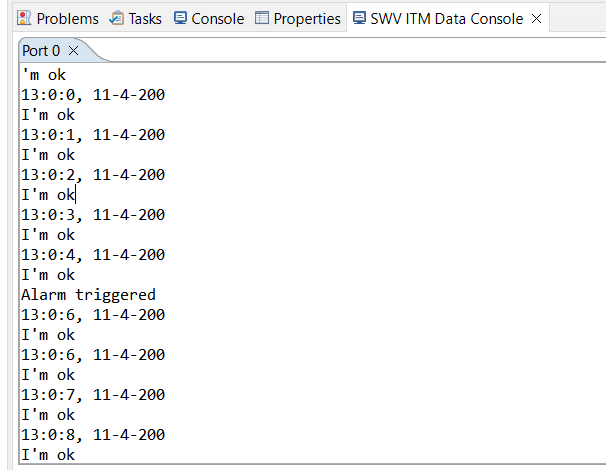Click the "13:0:2, 11-4-200" log line
The height and width of the screenshot is (470, 606).
pyautogui.click(x=93, y=175)
